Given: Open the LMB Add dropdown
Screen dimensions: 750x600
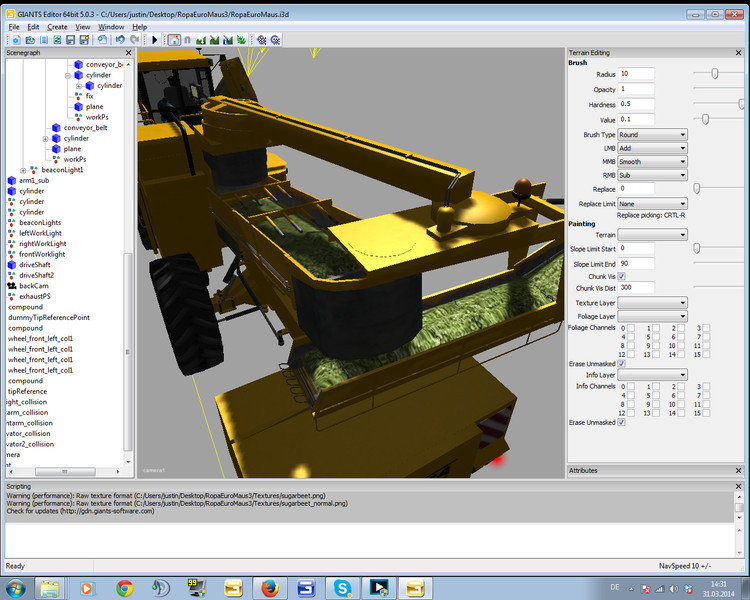Looking at the screenshot, I should pos(652,148).
